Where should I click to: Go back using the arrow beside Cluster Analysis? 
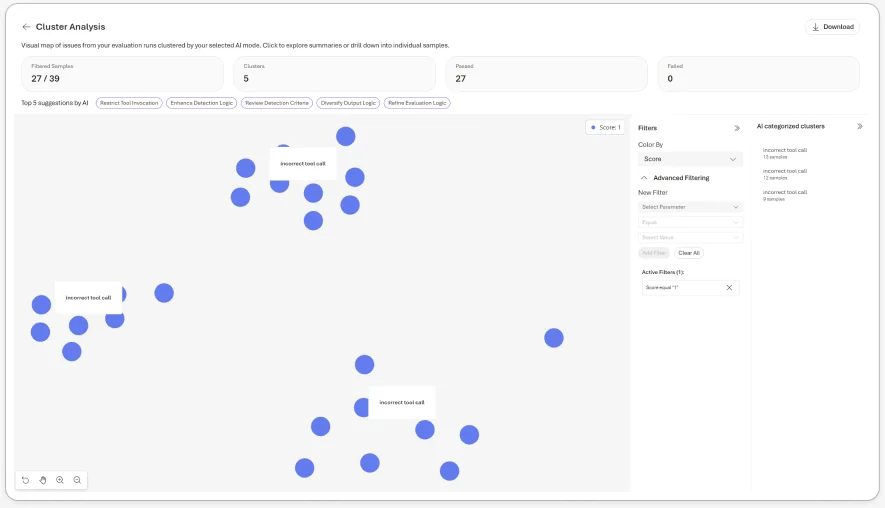tap(26, 27)
